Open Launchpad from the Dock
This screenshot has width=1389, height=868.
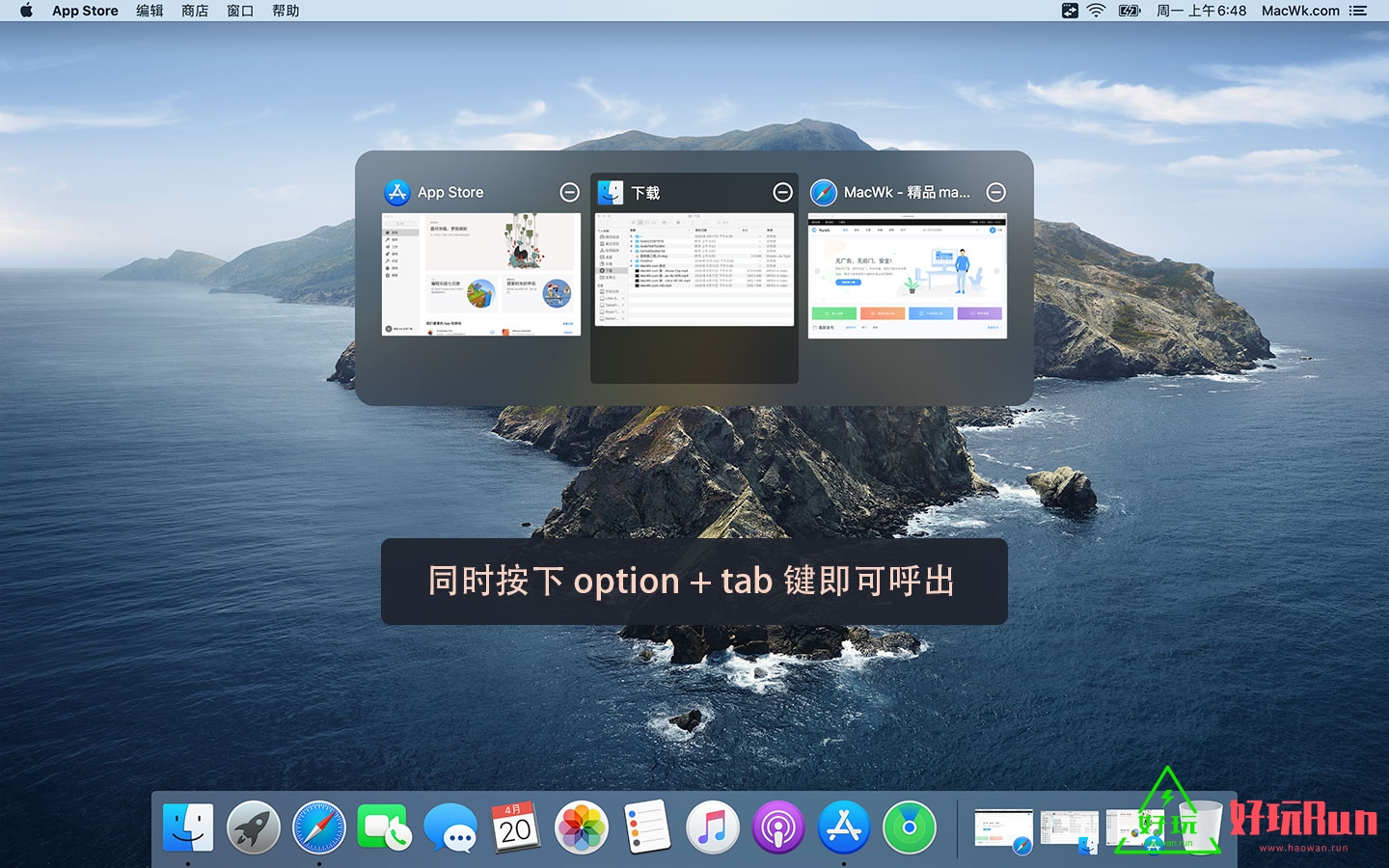coord(252,827)
